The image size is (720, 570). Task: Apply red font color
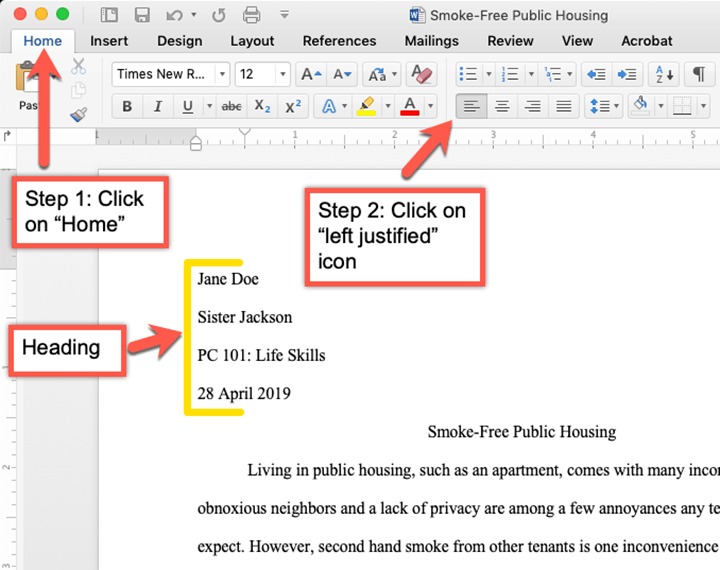(410, 107)
